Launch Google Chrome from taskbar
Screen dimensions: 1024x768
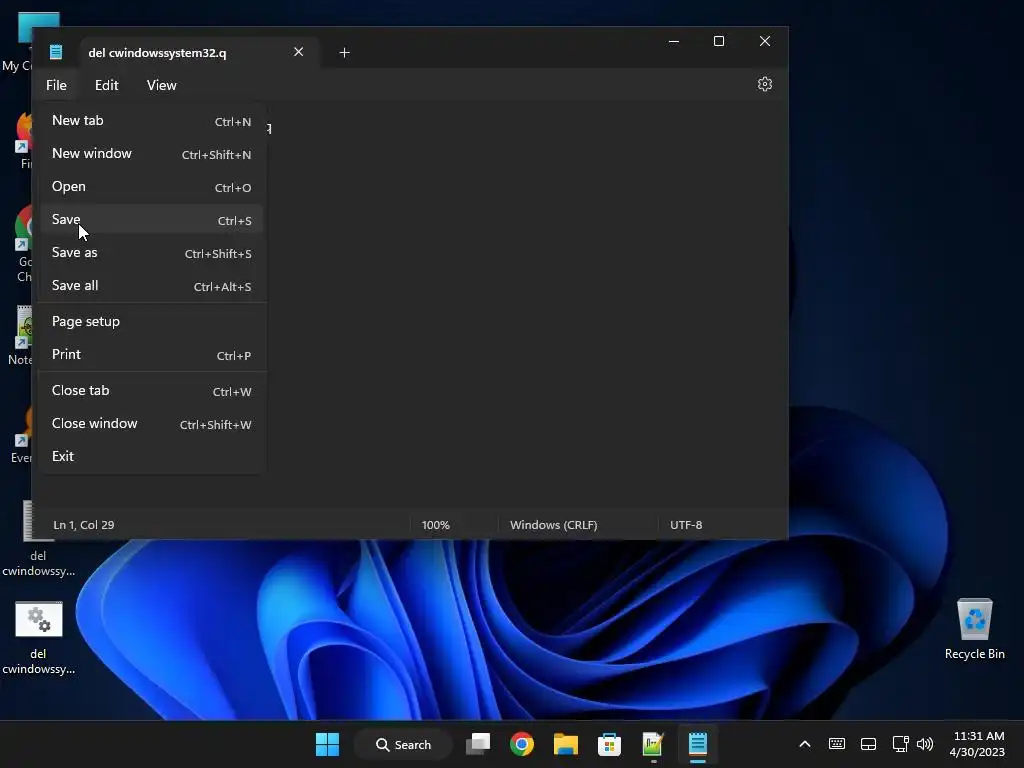tap(522, 744)
